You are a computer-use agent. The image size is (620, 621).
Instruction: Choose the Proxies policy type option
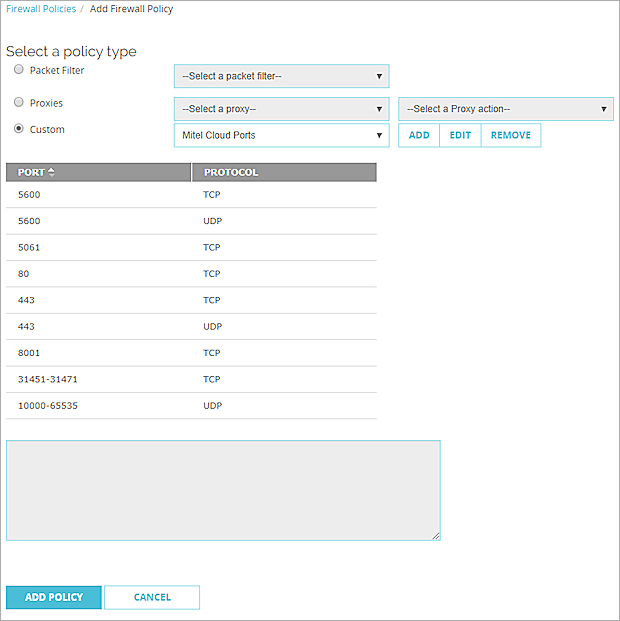pos(19,102)
